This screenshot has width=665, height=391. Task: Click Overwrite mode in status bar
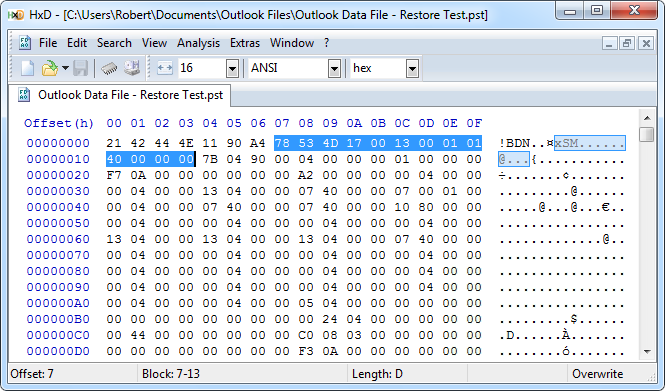[597, 374]
